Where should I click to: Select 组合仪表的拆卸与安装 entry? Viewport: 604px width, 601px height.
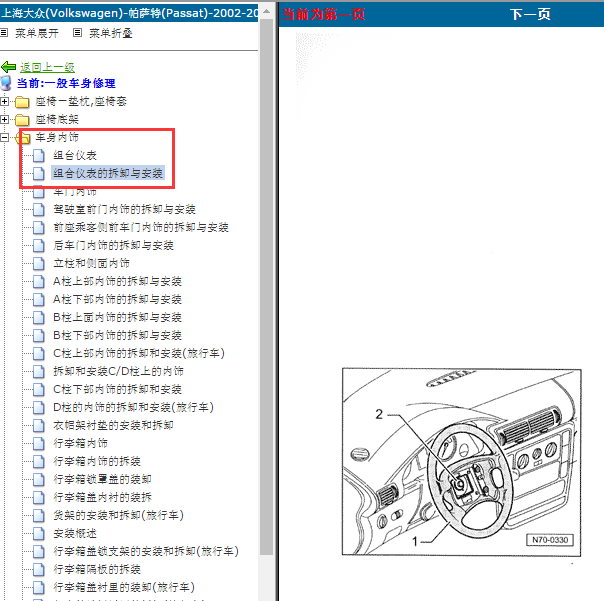(108, 173)
